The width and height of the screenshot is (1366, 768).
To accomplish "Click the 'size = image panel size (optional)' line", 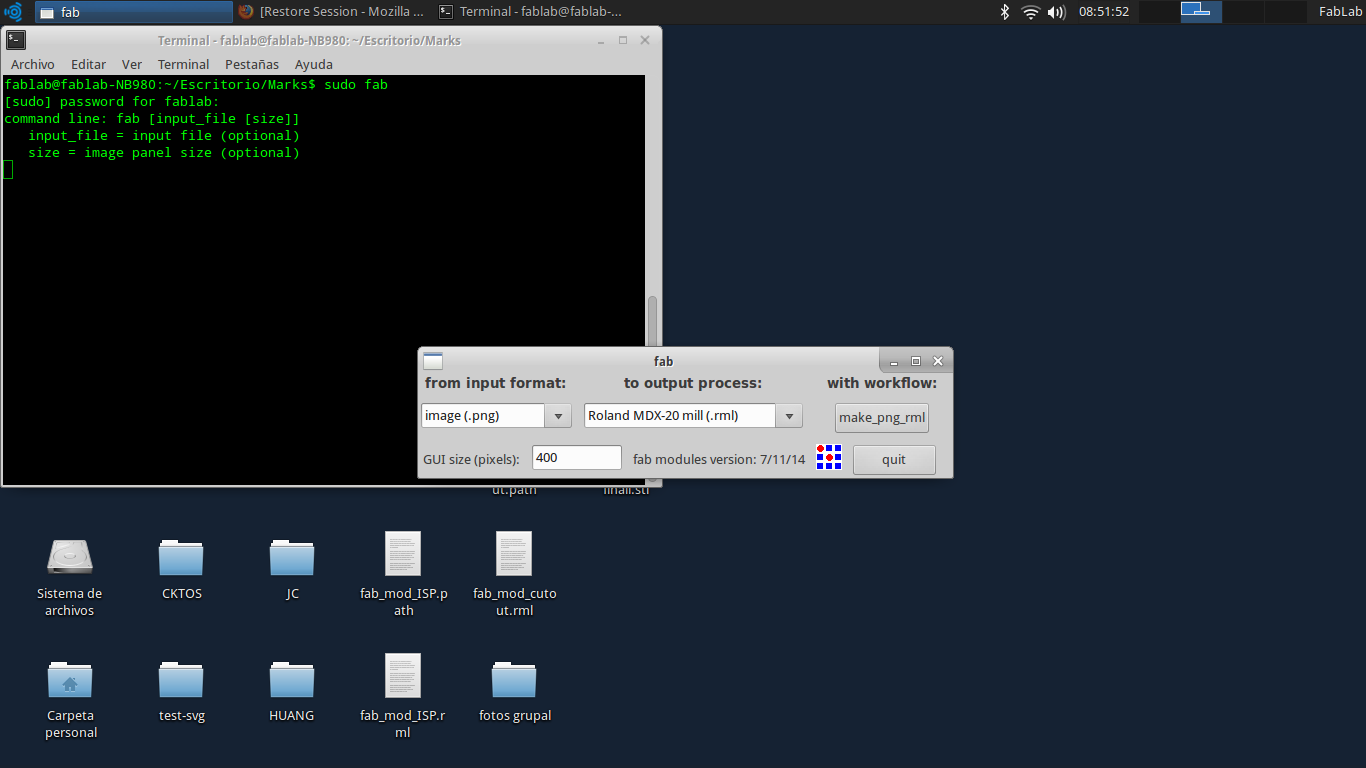I will [x=164, y=152].
